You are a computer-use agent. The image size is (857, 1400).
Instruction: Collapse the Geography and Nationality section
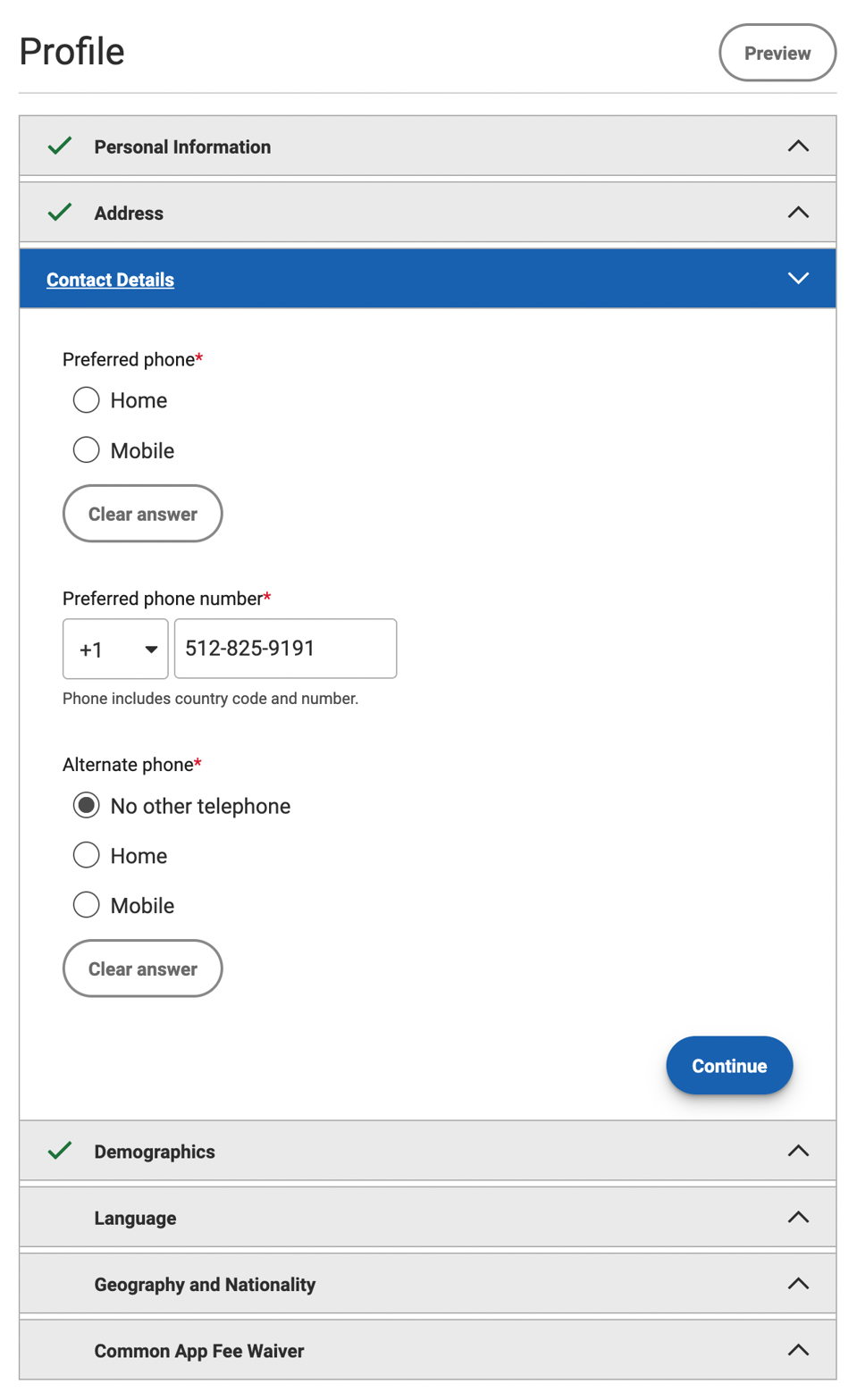pos(798,1284)
